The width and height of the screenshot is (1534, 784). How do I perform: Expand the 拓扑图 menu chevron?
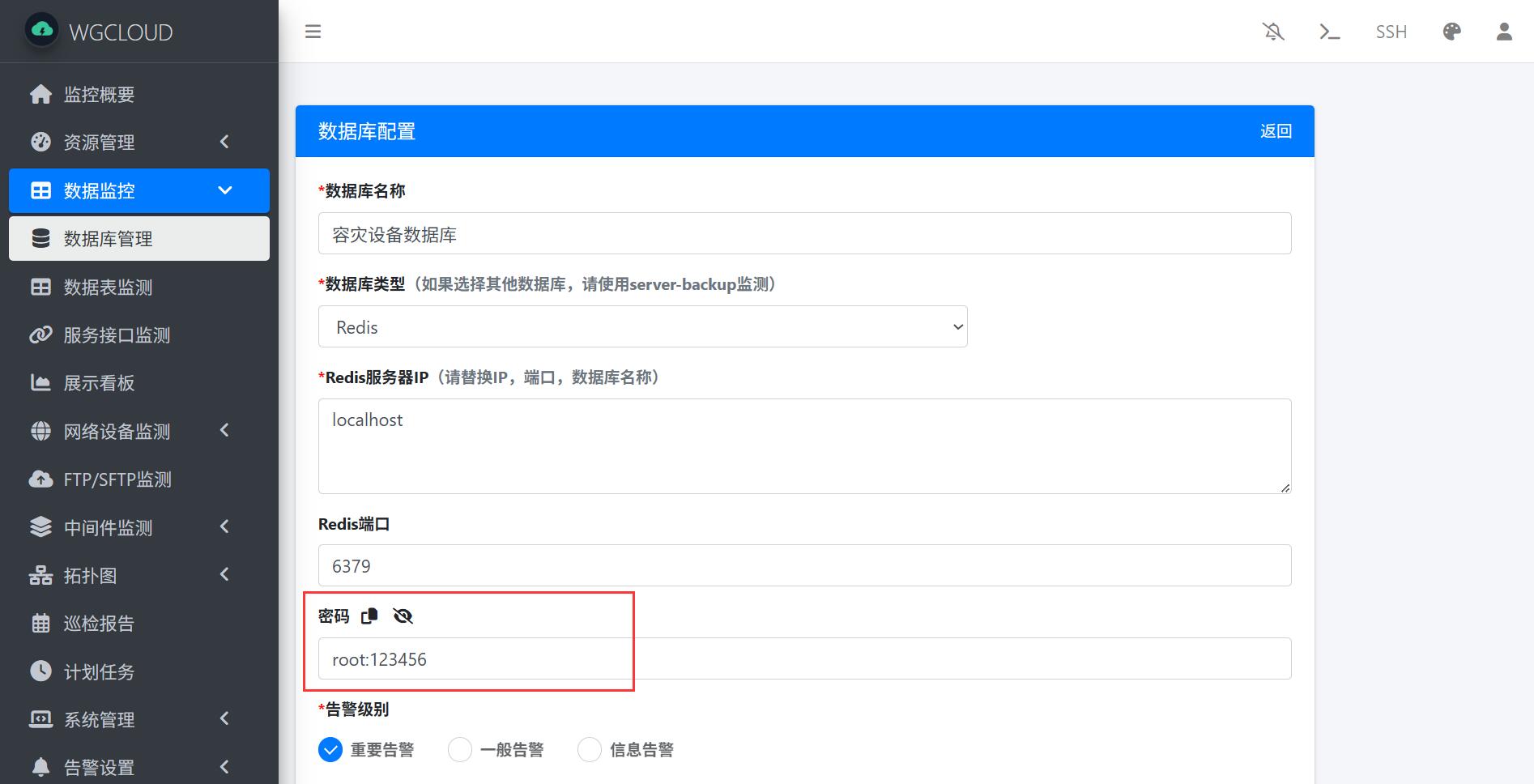point(225,574)
